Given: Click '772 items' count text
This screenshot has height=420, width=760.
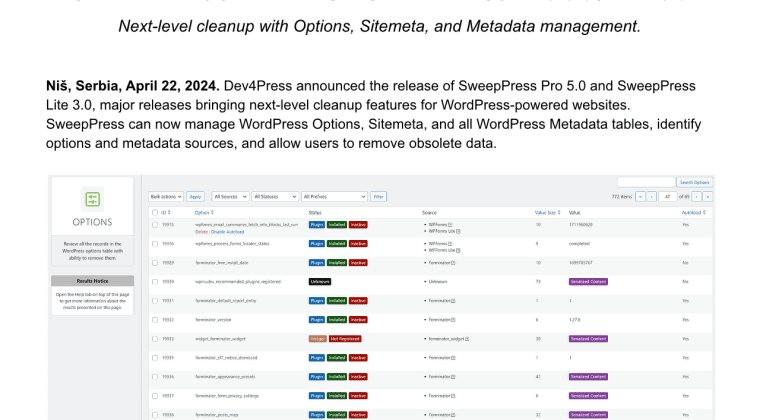Looking at the screenshot, I should point(622,197).
